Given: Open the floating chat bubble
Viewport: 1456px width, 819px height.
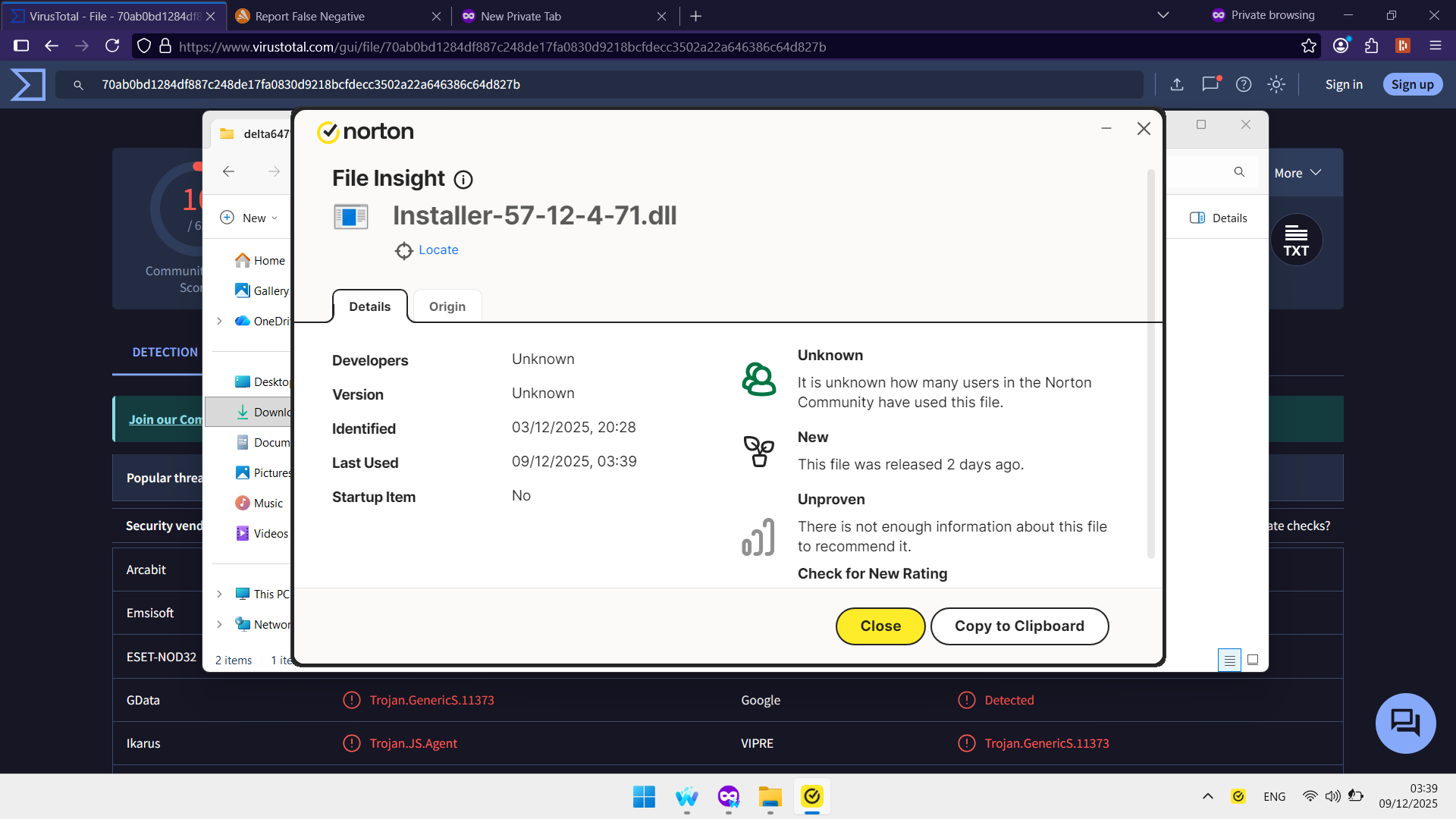Looking at the screenshot, I should (1405, 723).
